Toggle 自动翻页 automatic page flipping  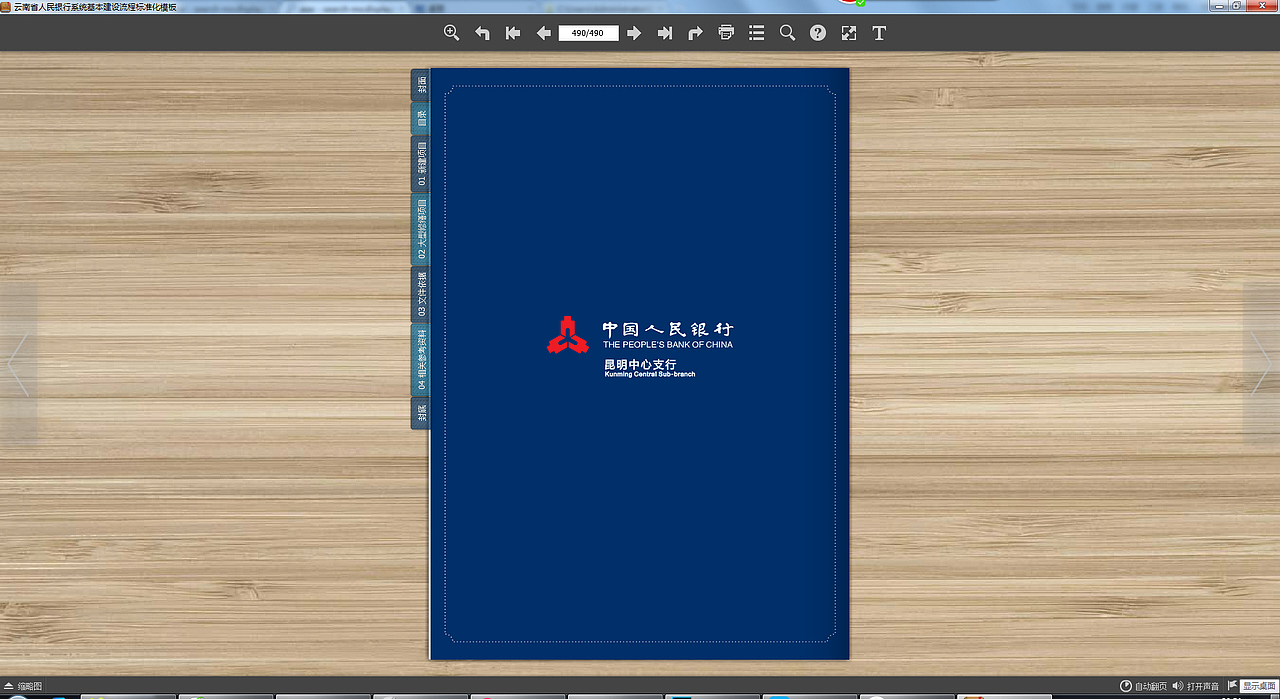(1143, 686)
